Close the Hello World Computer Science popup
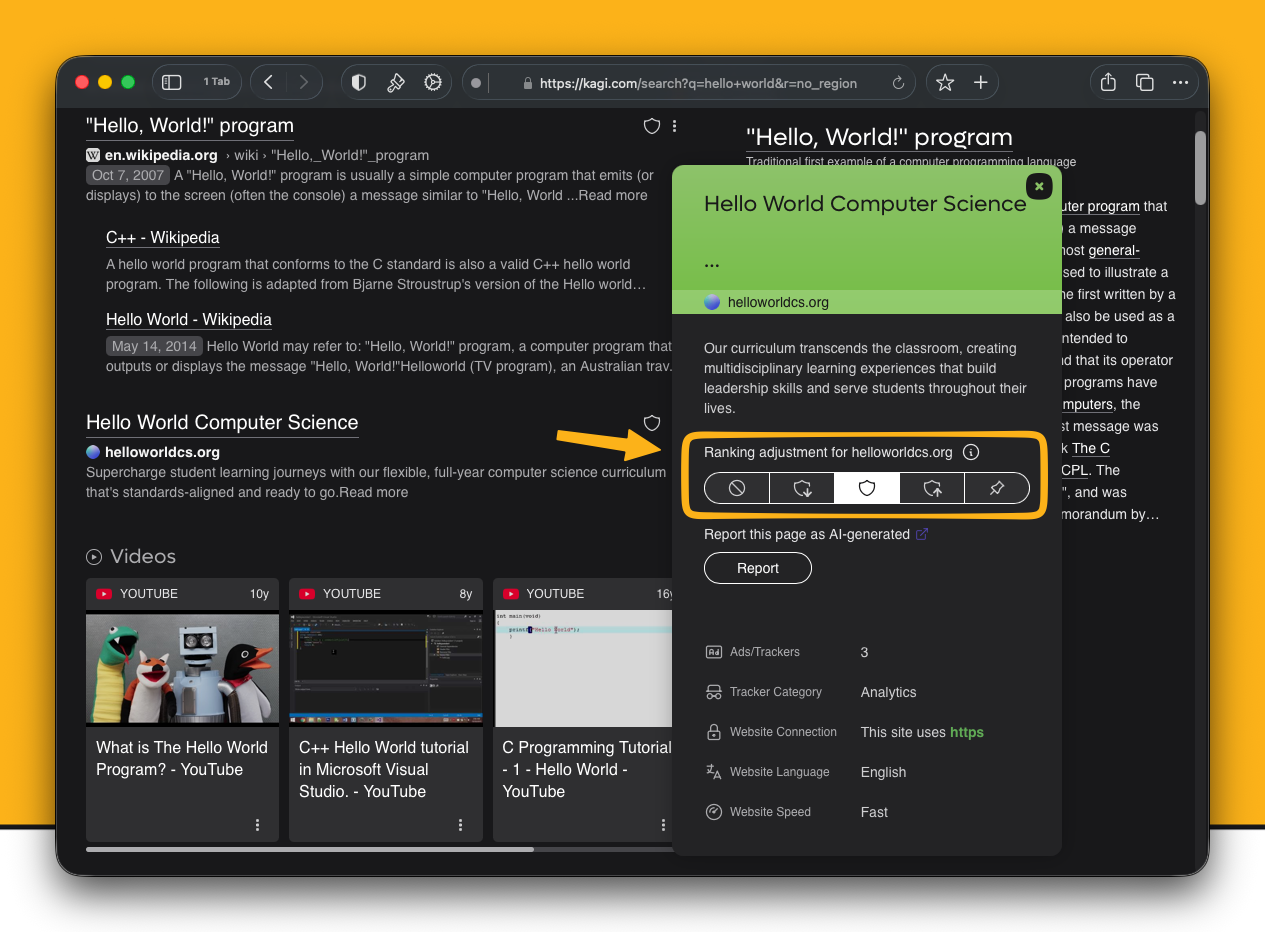This screenshot has height=932, width=1265. pos(1038,186)
